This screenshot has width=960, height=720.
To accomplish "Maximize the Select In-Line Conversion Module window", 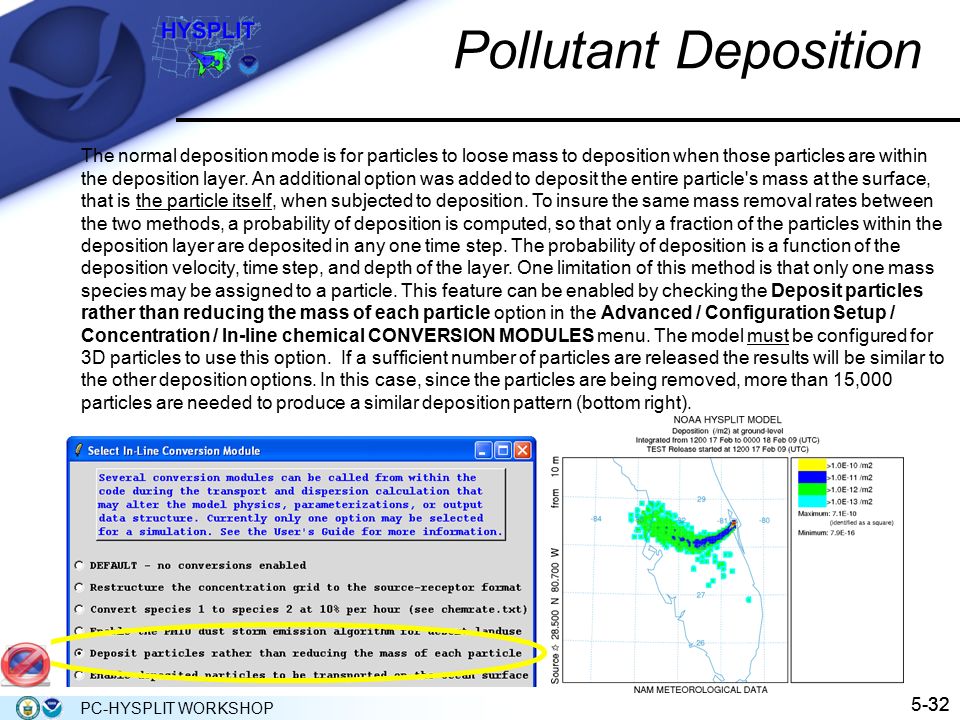I will (503, 451).
